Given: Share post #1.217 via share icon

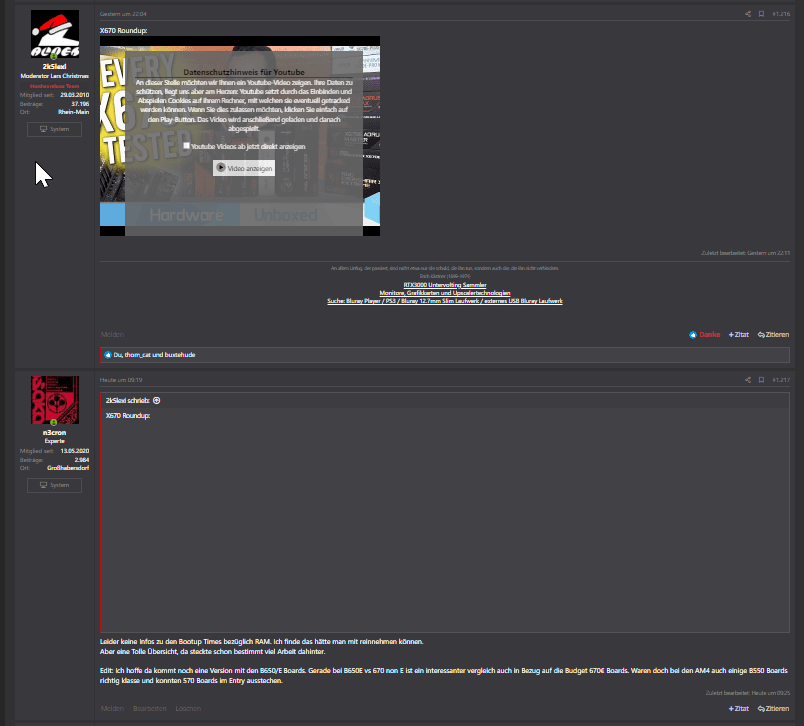Looking at the screenshot, I should [748, 380].
